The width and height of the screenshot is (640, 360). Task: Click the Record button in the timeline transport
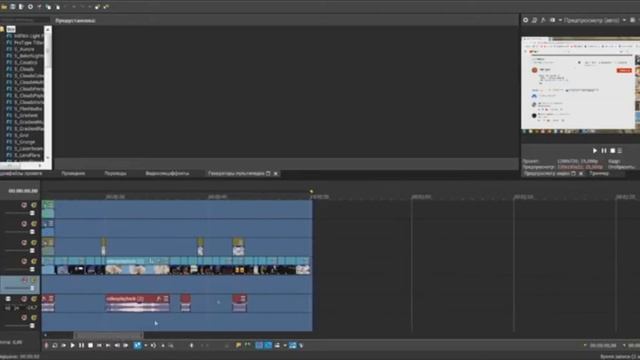click(46, 345)
